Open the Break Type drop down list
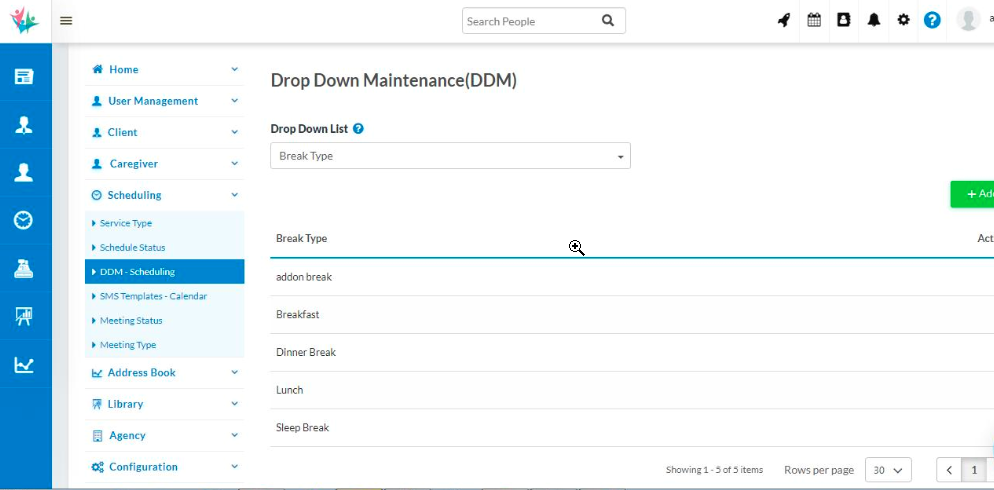Screen dimensions: 994x490 coord(450,156)
